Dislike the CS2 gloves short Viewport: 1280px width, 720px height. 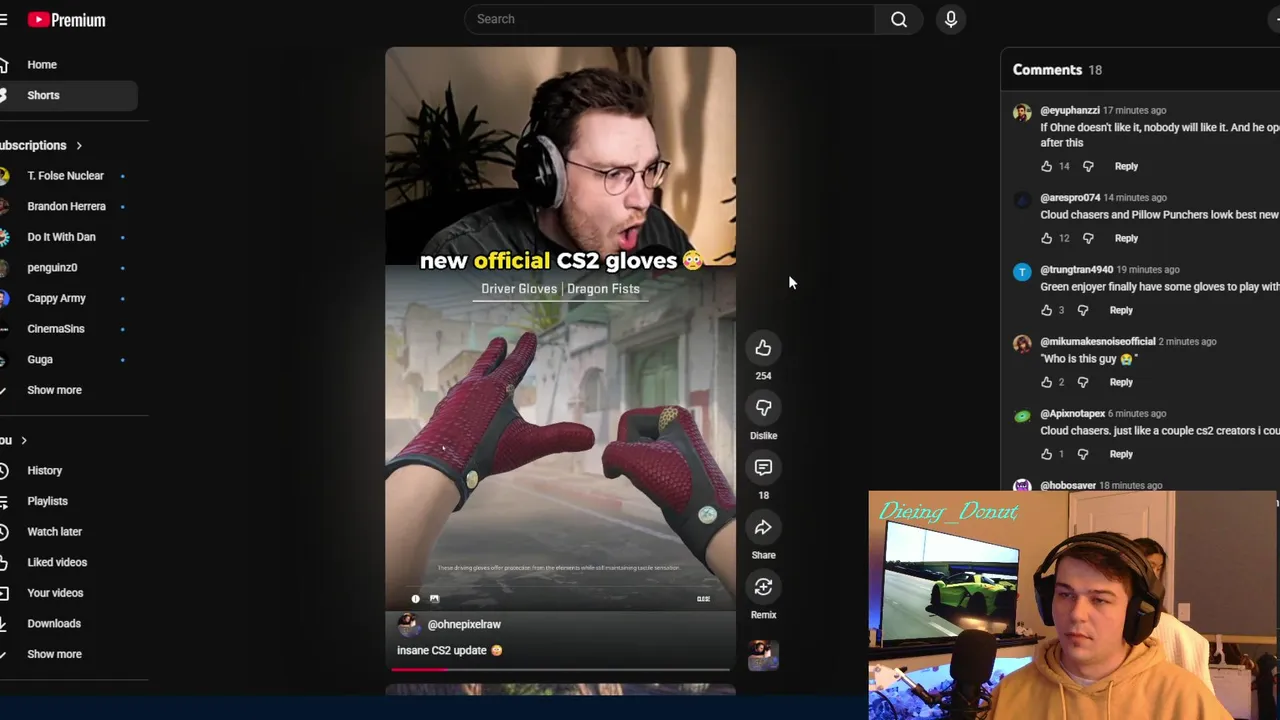763,407
